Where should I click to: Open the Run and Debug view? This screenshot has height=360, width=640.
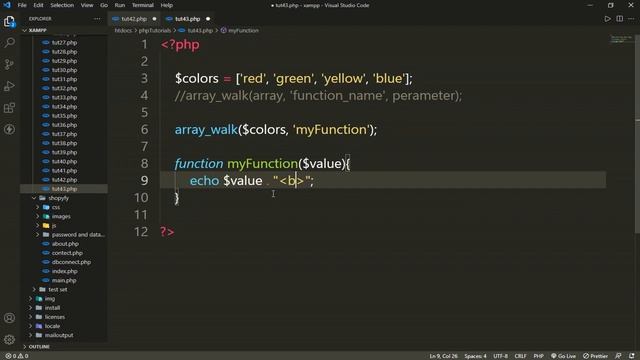click(x=9, y=86)
